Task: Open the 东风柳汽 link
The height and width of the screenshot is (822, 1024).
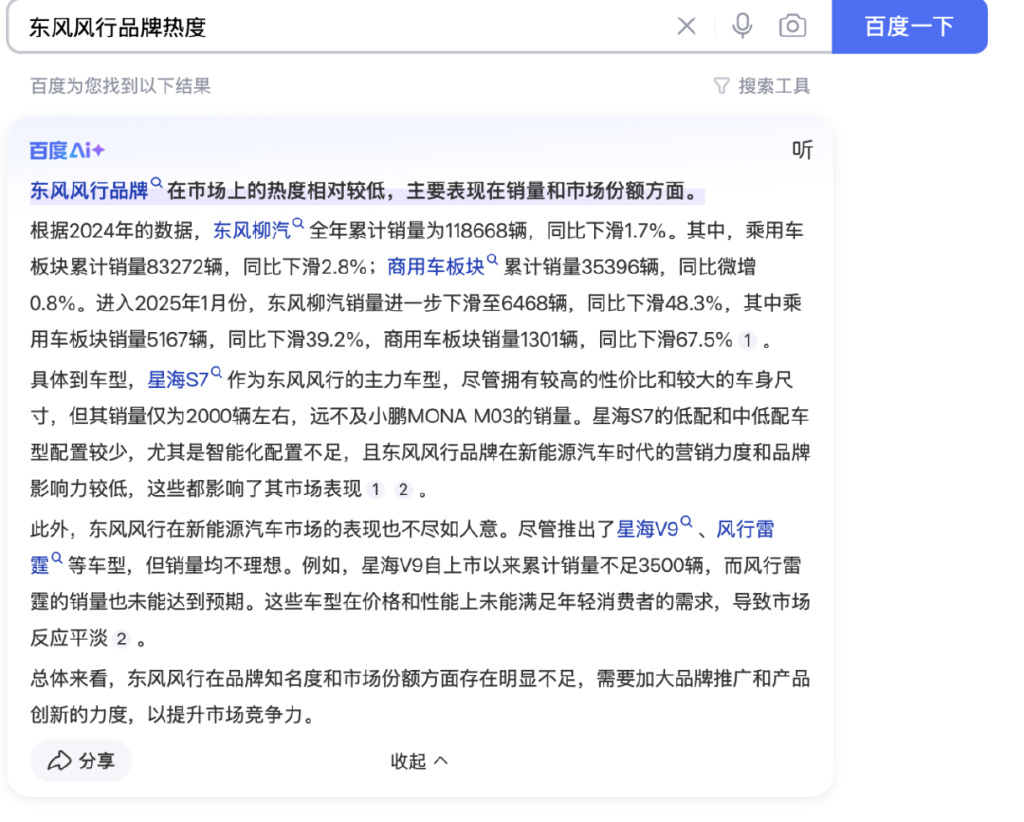Action: 251,230
